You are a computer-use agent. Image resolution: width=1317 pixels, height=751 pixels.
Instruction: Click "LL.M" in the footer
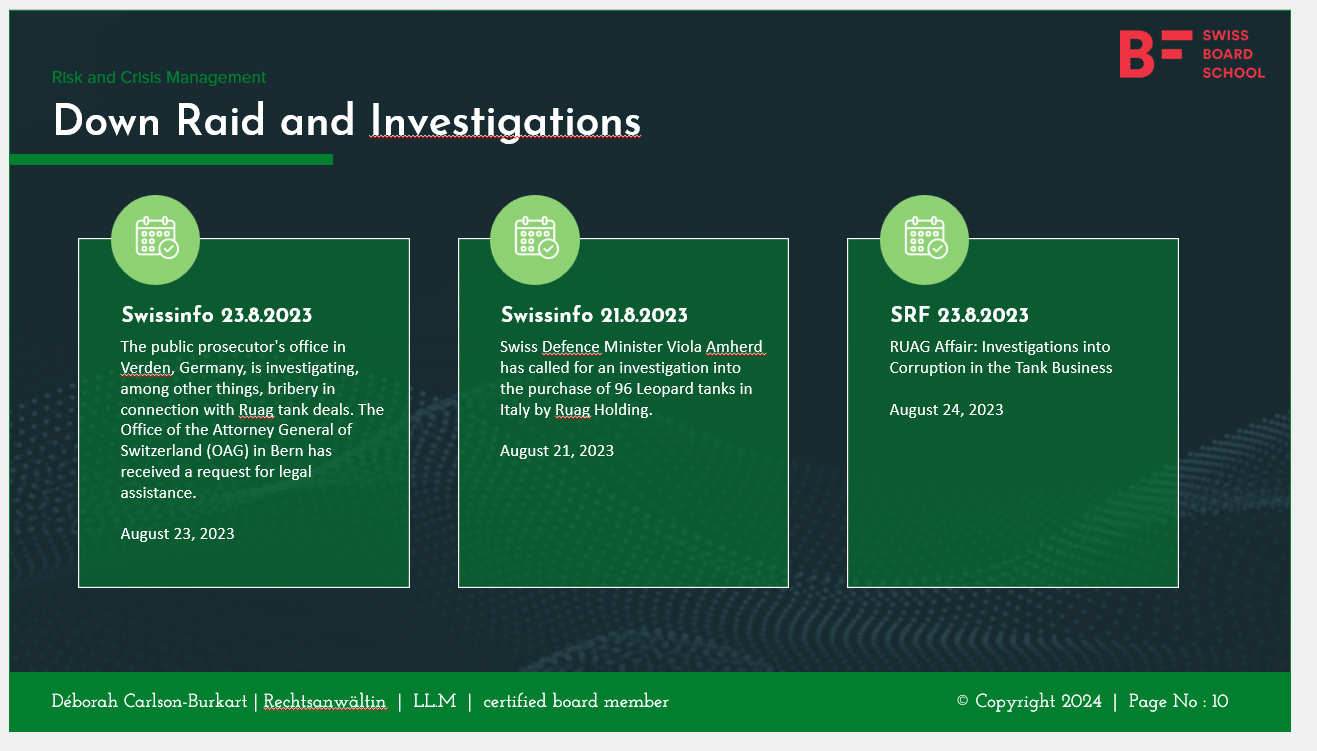tap(434, 702)
